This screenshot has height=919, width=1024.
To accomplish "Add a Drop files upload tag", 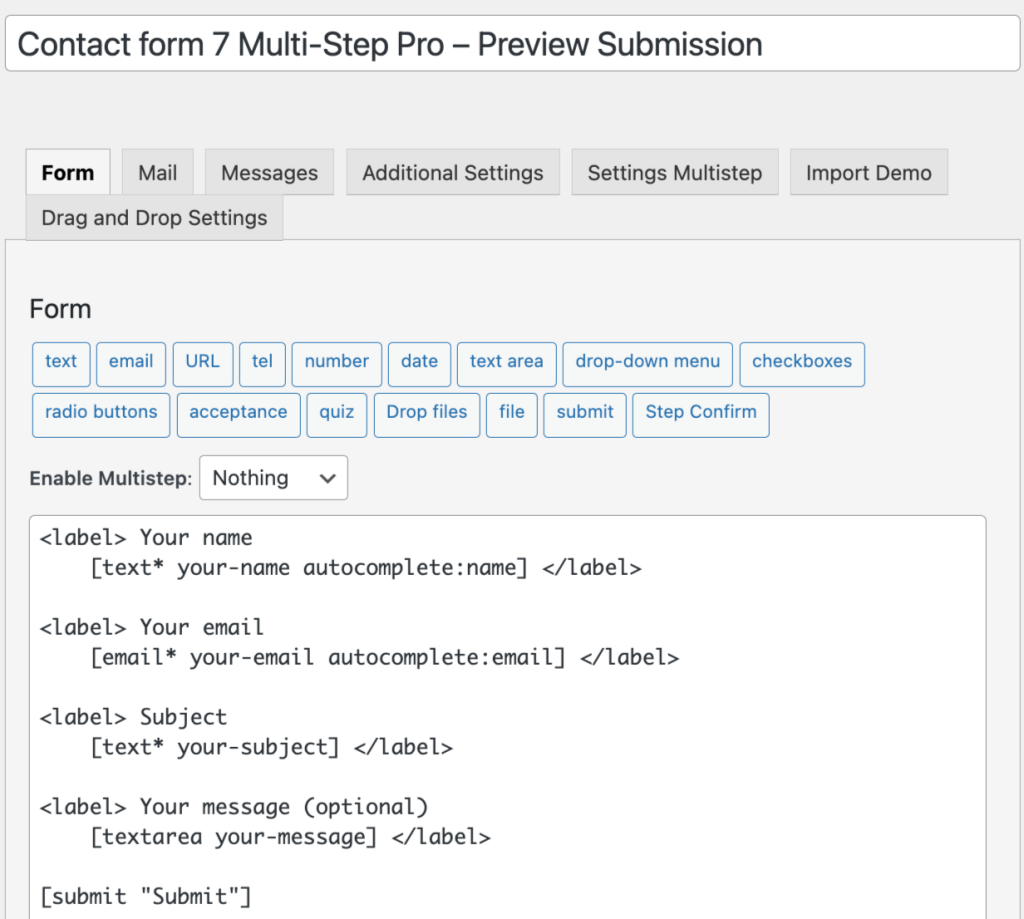I will coord(426,413).
